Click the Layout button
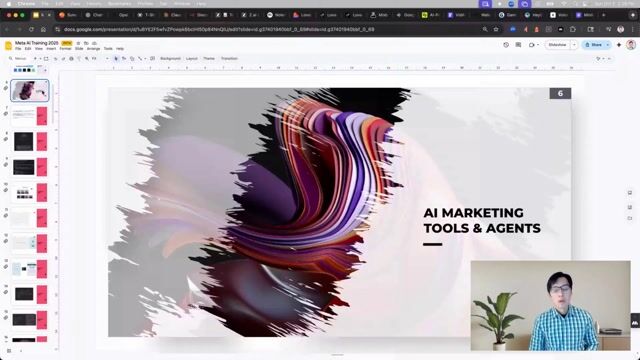The height and width of the screenshot is (360, 640). (192, 59)
